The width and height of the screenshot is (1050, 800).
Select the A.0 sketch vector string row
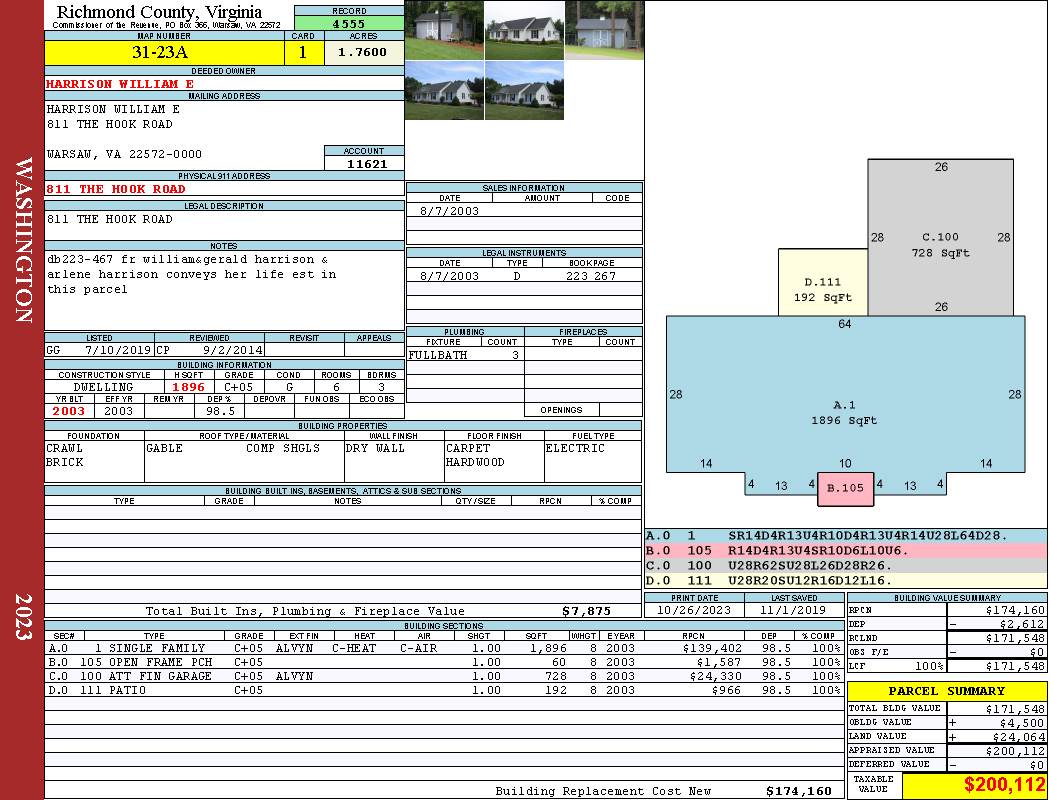tap(846, 536)
